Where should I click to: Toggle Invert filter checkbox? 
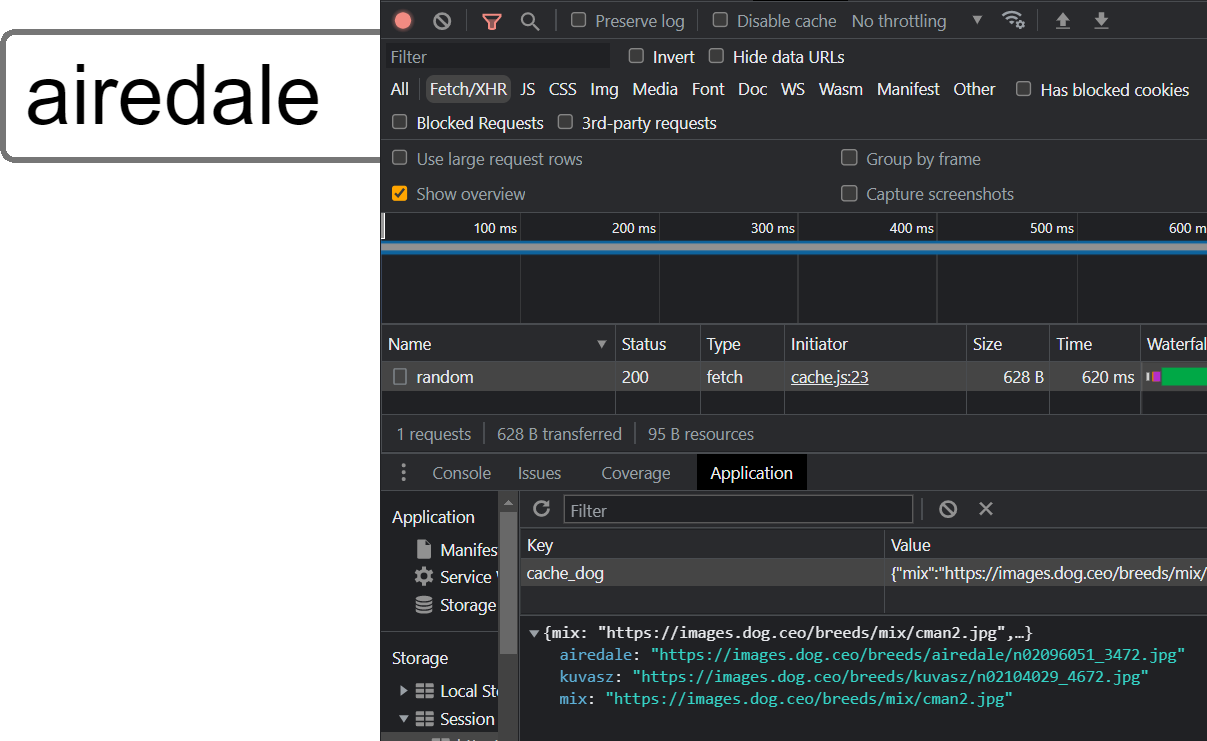pyautogui.click(x=636, y=56)
